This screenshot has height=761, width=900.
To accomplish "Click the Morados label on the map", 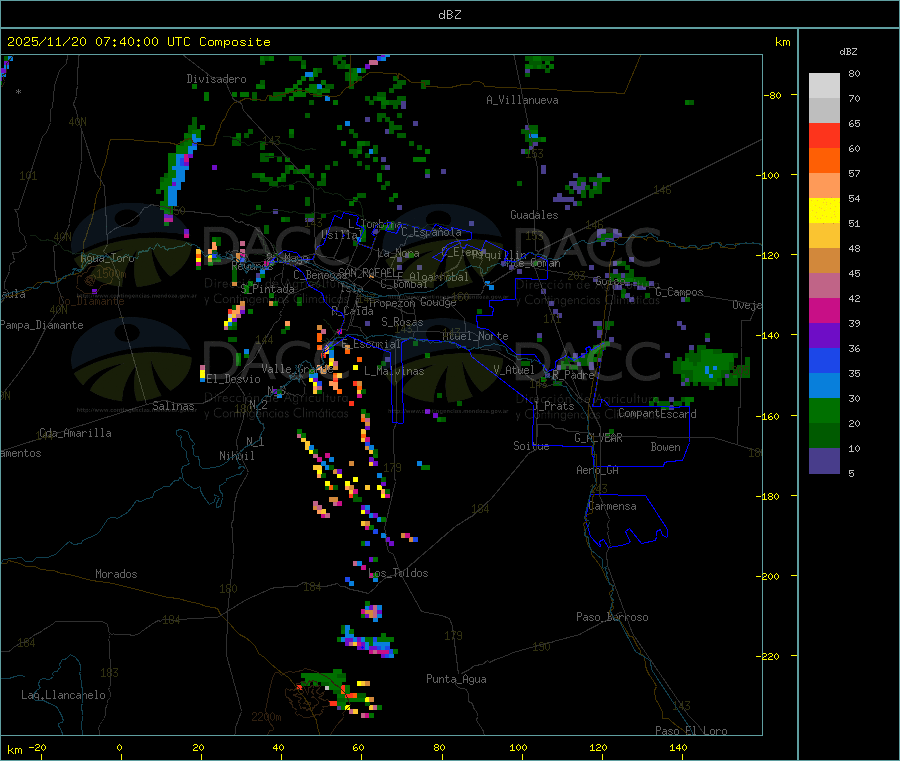I will (x=116, y=574).
